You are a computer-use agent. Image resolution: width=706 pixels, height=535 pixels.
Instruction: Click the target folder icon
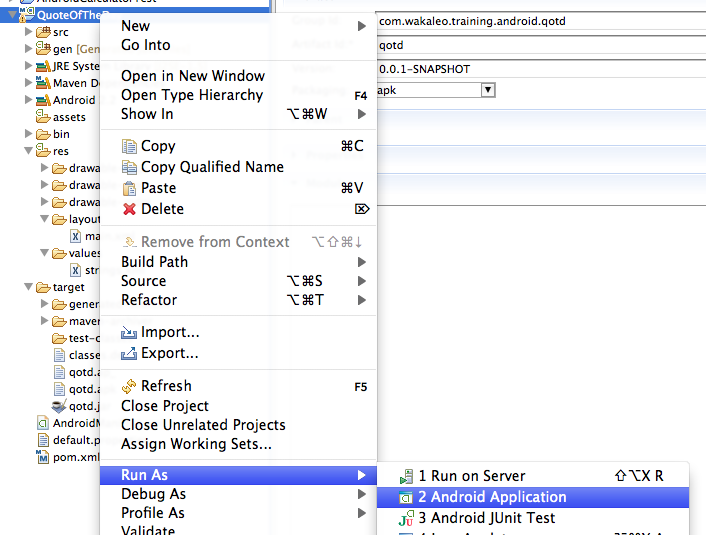click(x=43, y=287)
